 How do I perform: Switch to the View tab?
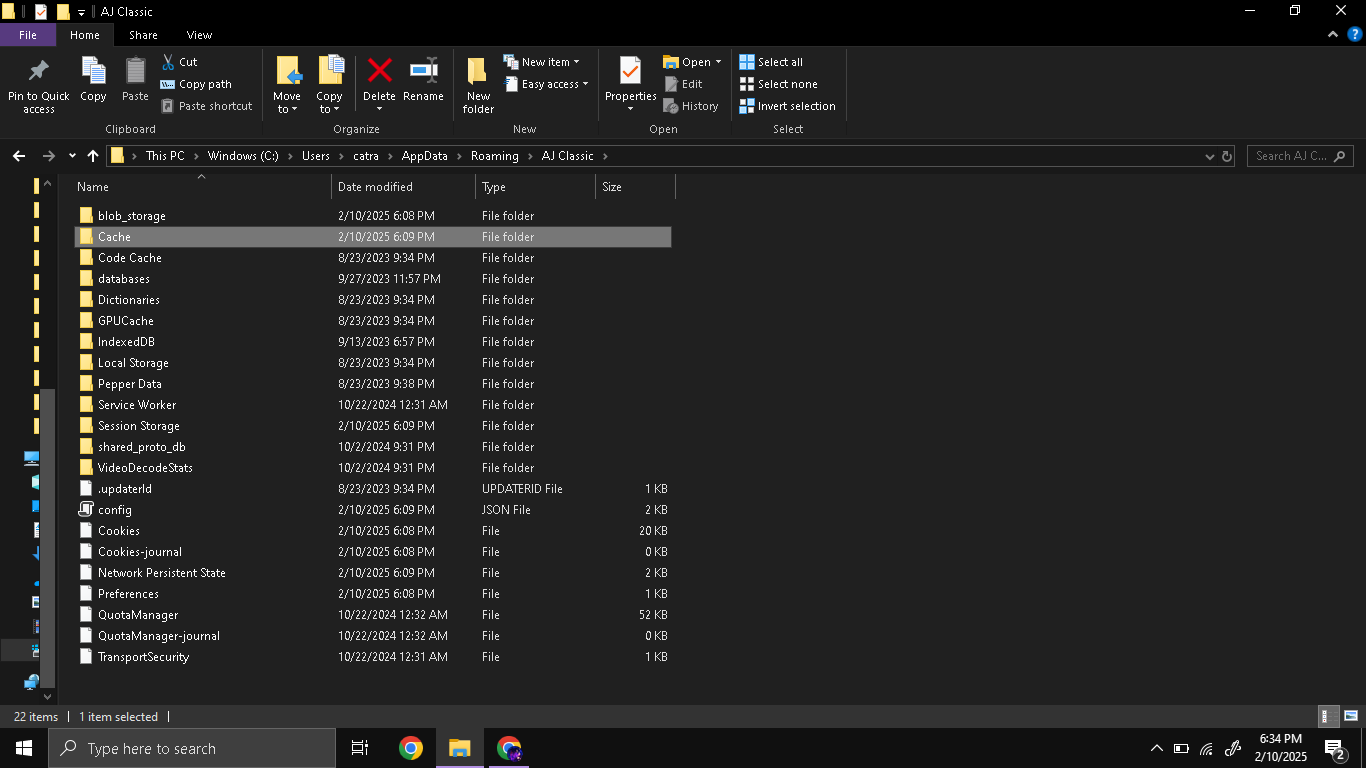point(199,35)
